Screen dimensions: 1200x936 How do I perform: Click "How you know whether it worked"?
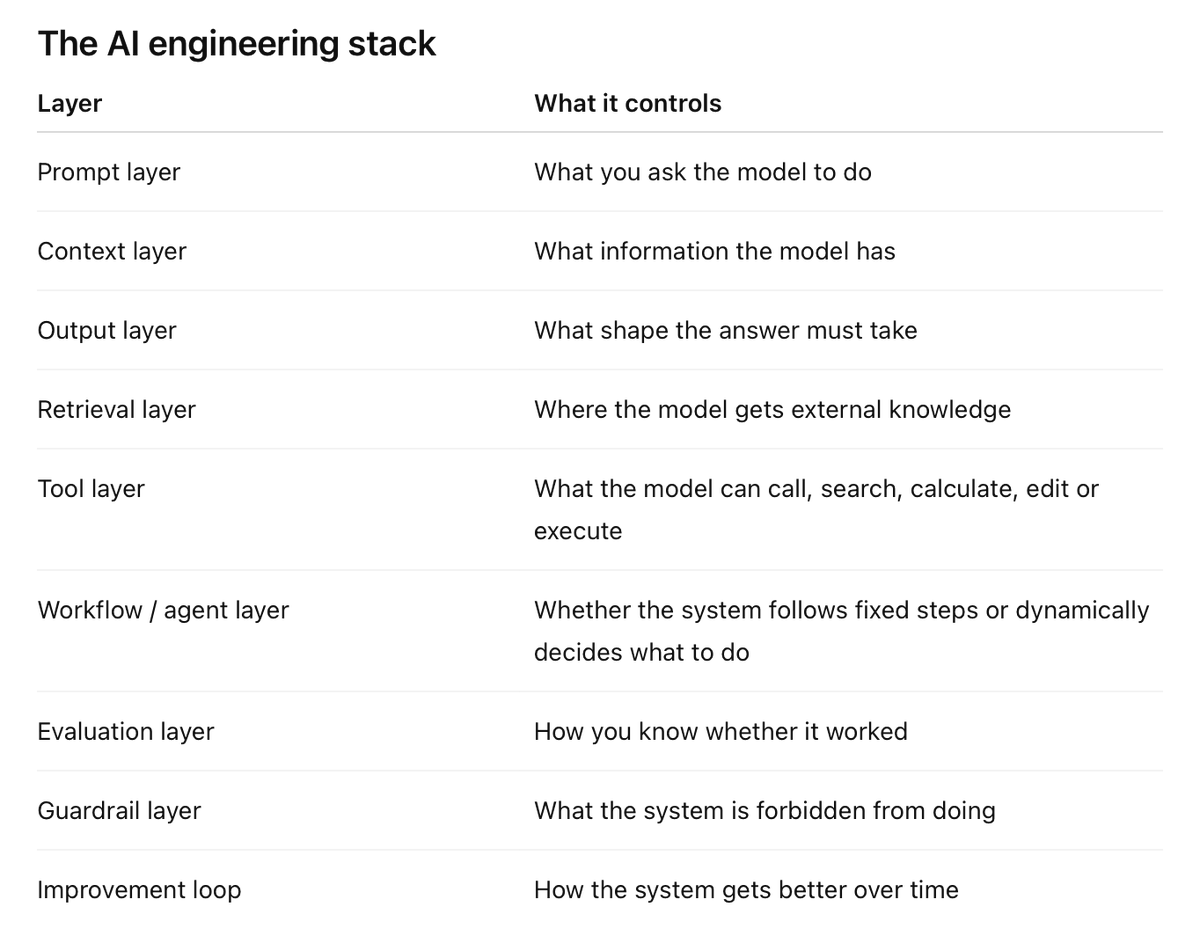pos(721,731)
